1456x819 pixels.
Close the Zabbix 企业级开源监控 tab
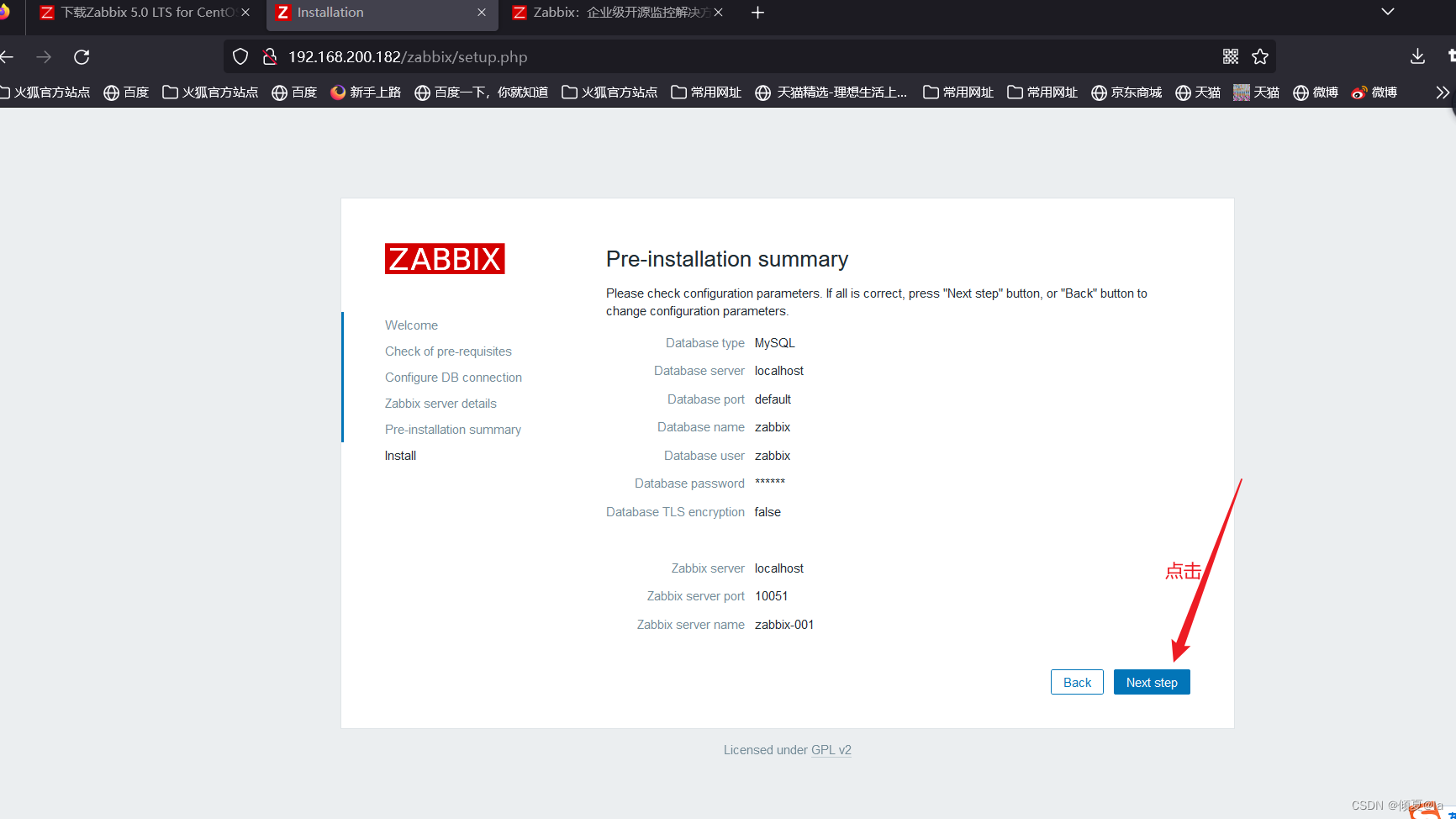[x=719, y=13]
